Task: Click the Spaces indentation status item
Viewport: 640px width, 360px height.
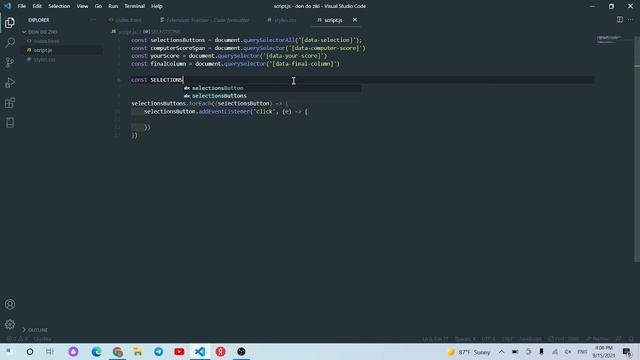Action: (465, 339)
